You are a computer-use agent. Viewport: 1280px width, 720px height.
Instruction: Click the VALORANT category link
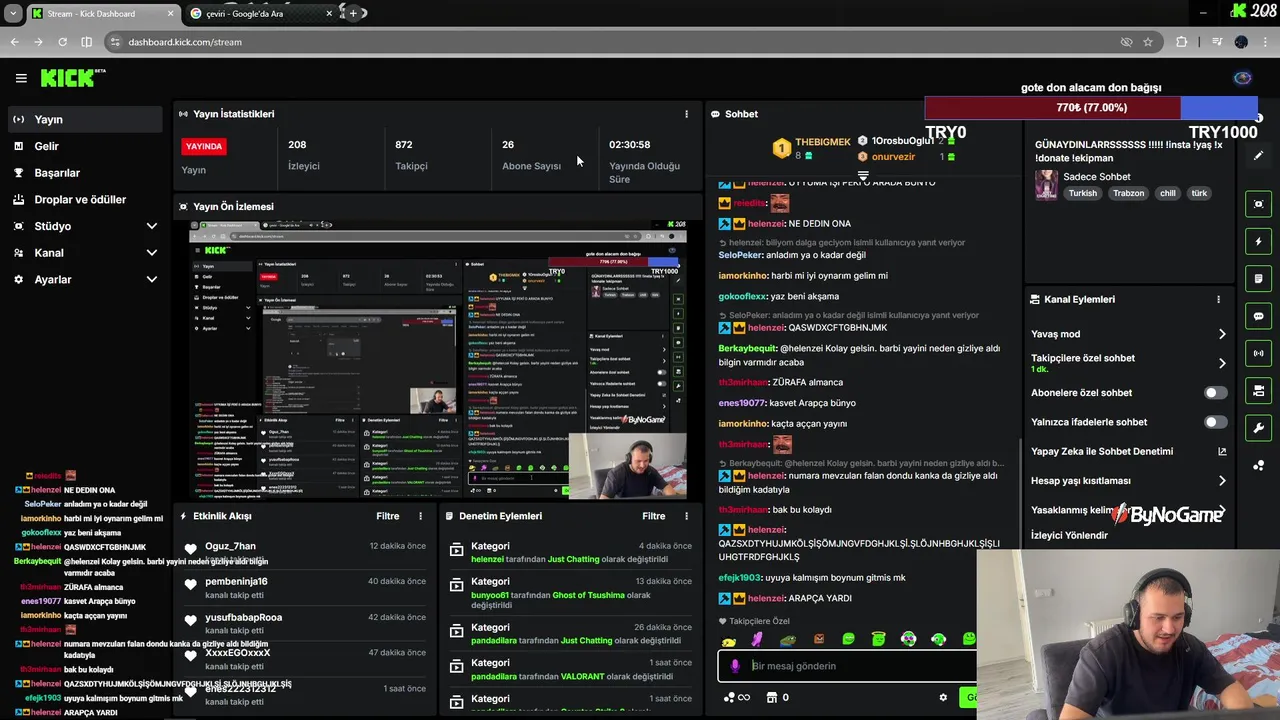582,676
